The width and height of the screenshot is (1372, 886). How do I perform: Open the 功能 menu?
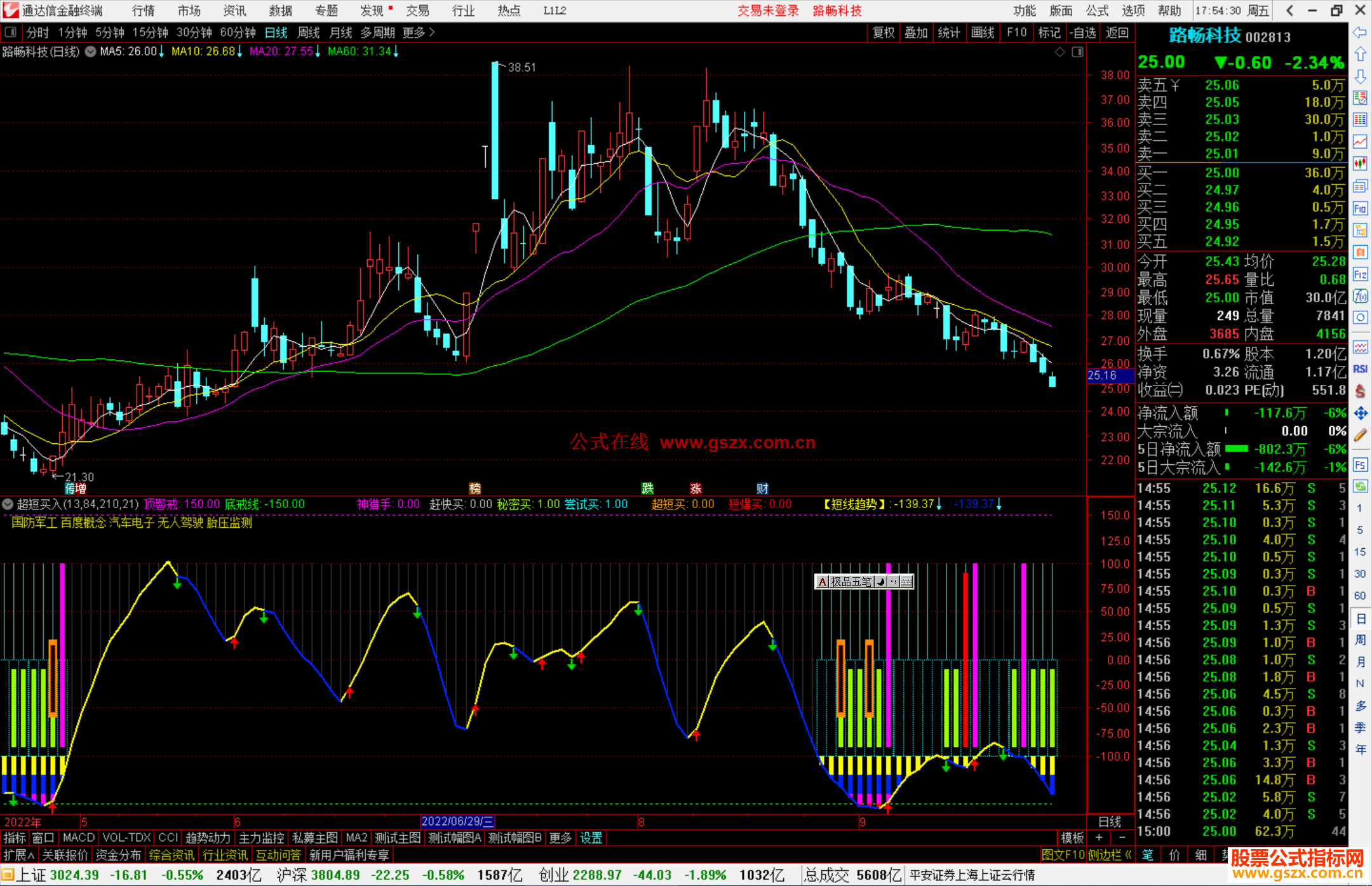[1024, 11]
